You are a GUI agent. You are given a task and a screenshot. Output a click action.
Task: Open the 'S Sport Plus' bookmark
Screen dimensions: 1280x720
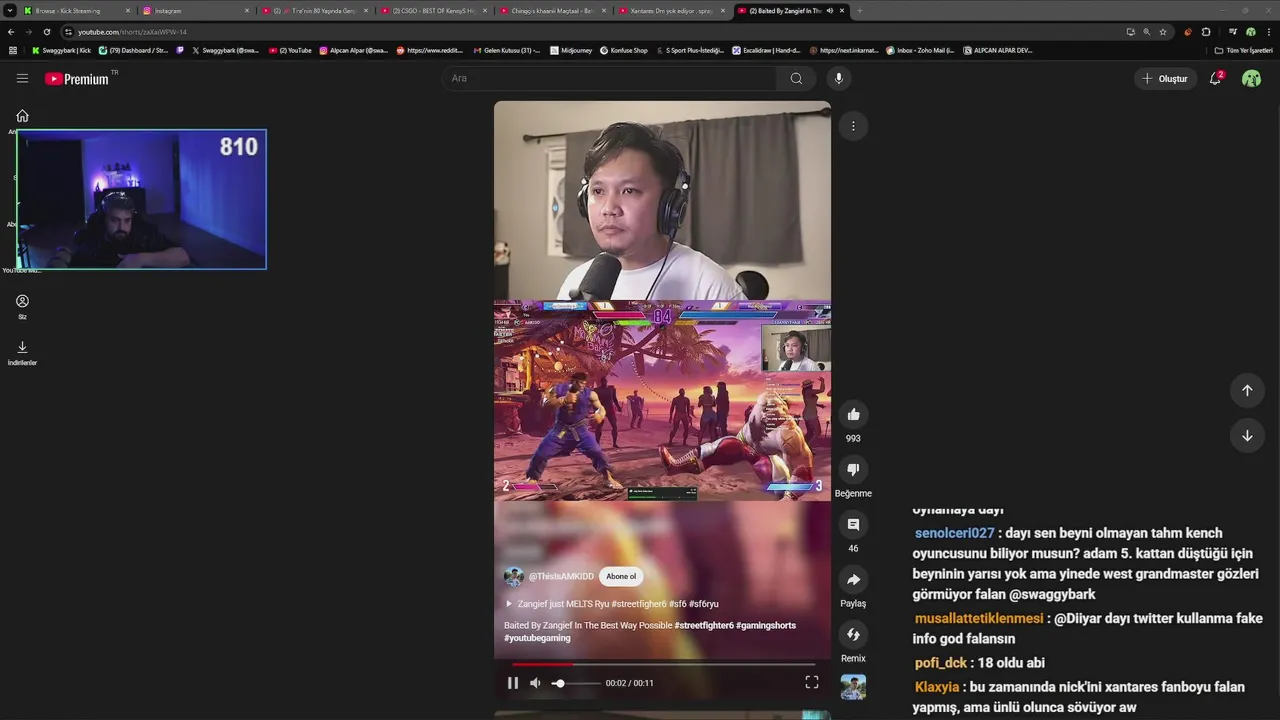click(x=690, y=50)
